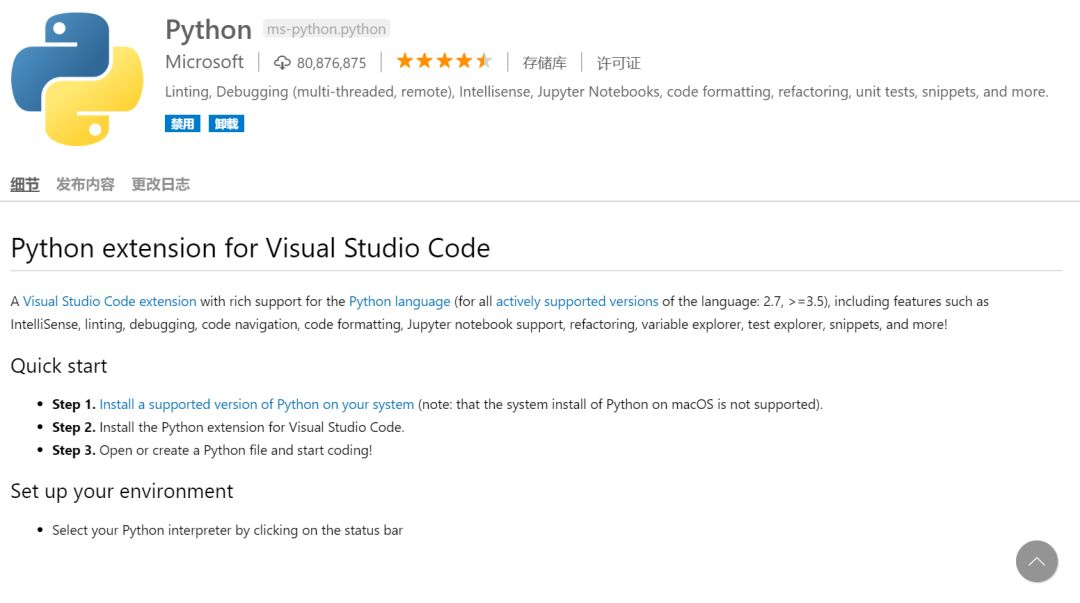1080x603 pixels.
Task: Open the actively supported versions link
Action: tap(577, 301)
